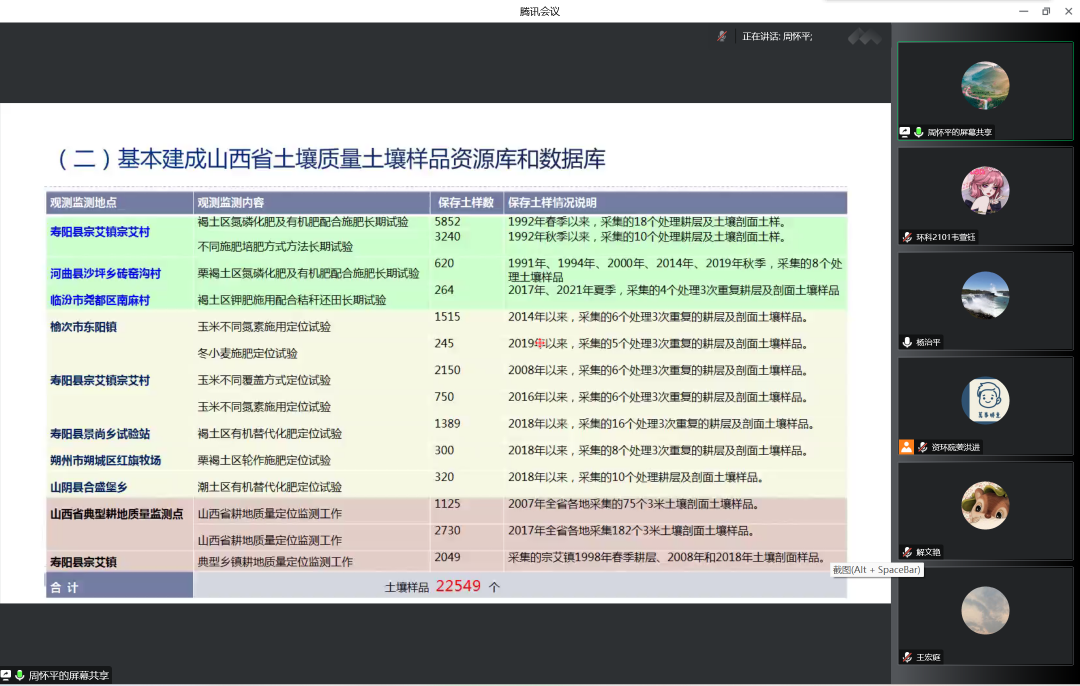Click the muted mic icon next to 资环院姜洪进

[922, 447]
